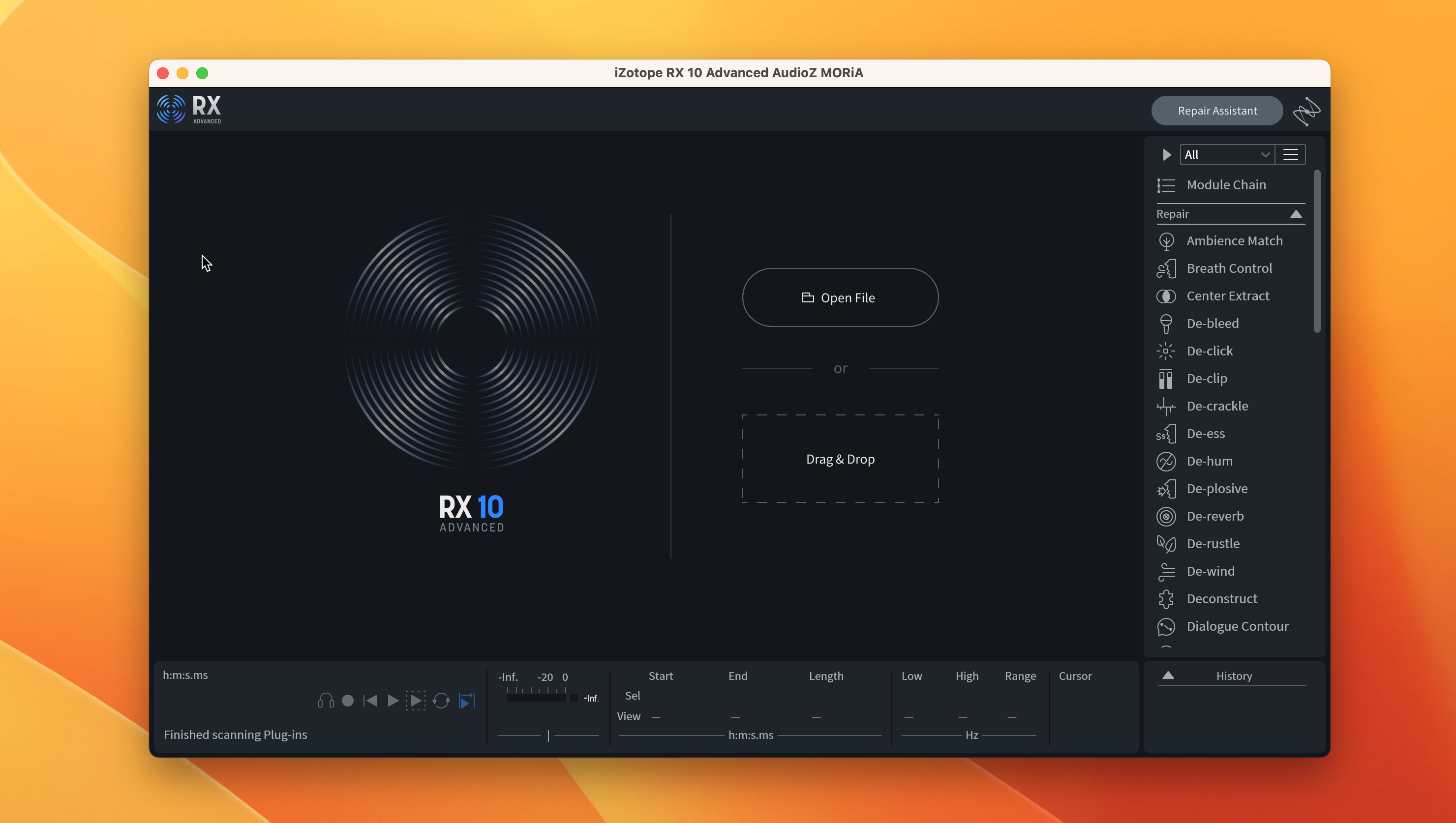The height and width of the screenshot is (823, 1456).
Task: Select the De-reverb icon
Action: [1165, 516]
